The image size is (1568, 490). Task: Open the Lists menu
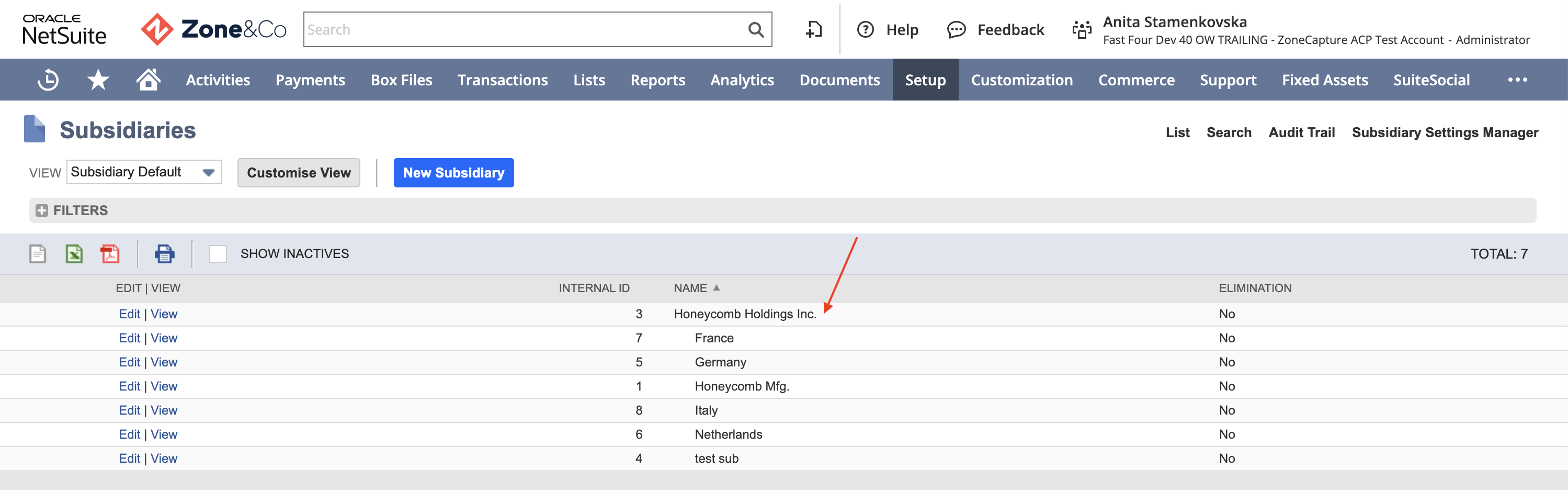click(x=589, y=80)
